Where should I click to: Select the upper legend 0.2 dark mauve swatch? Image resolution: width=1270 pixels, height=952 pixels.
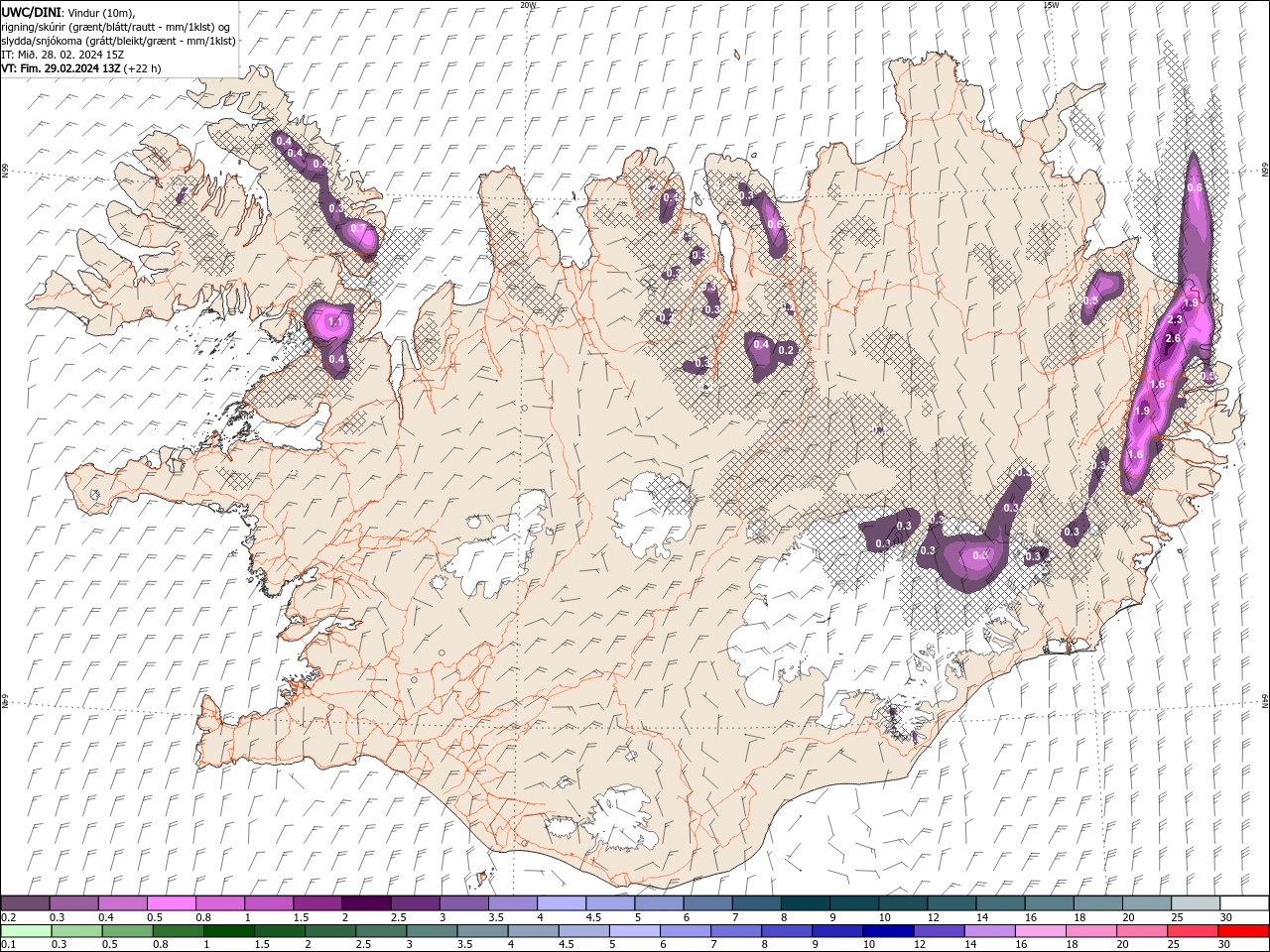click(x=25, y=903)
